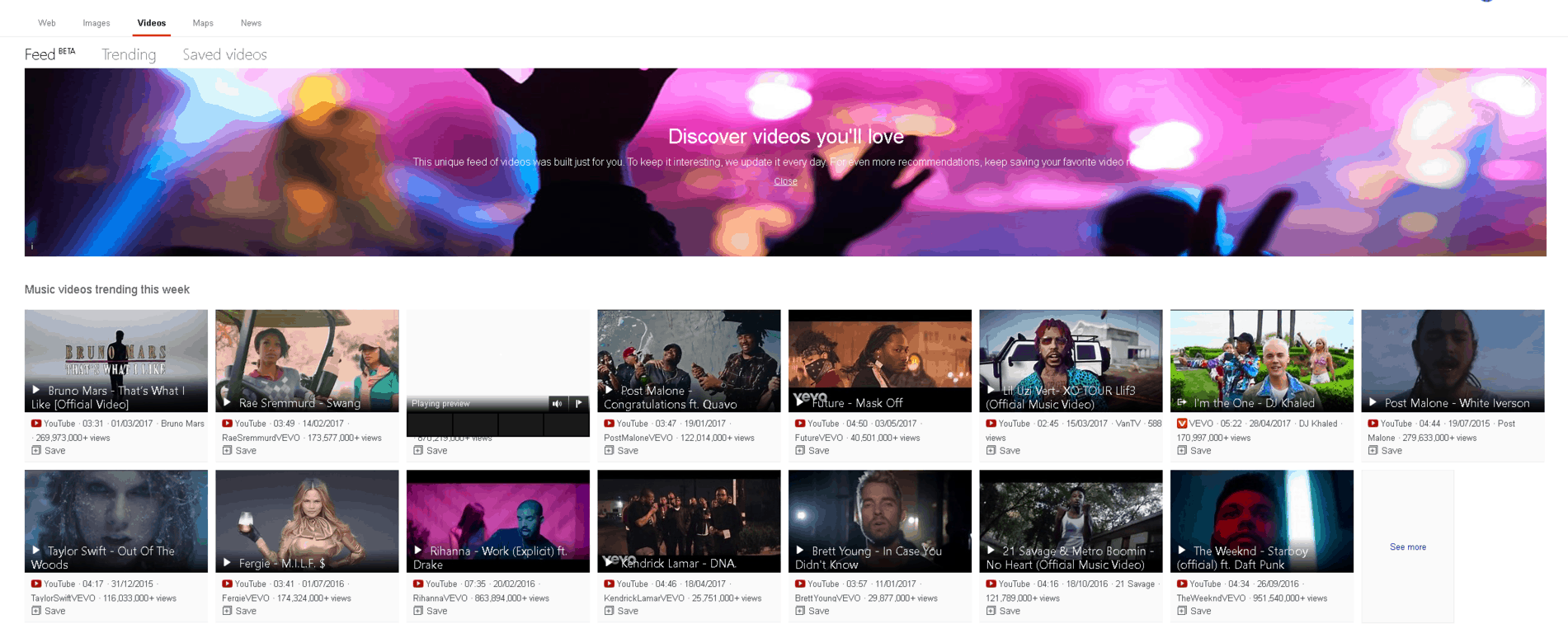Save the Lil Uzi Vert XO TOUR Llif3 video
1568x633 pixels.
[1003, 451]
